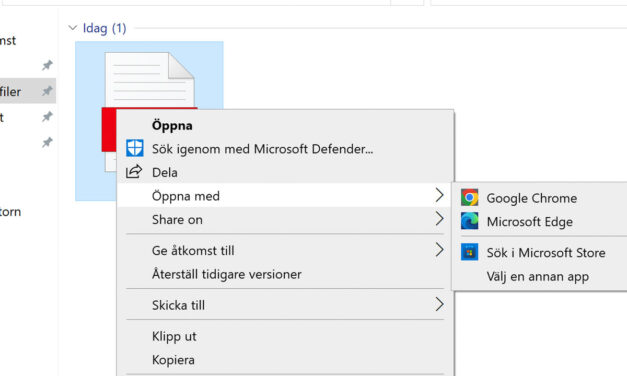Select the 'Öppna med' menu entry
Screen dimensions: 627x376
[x=285, y=195]
